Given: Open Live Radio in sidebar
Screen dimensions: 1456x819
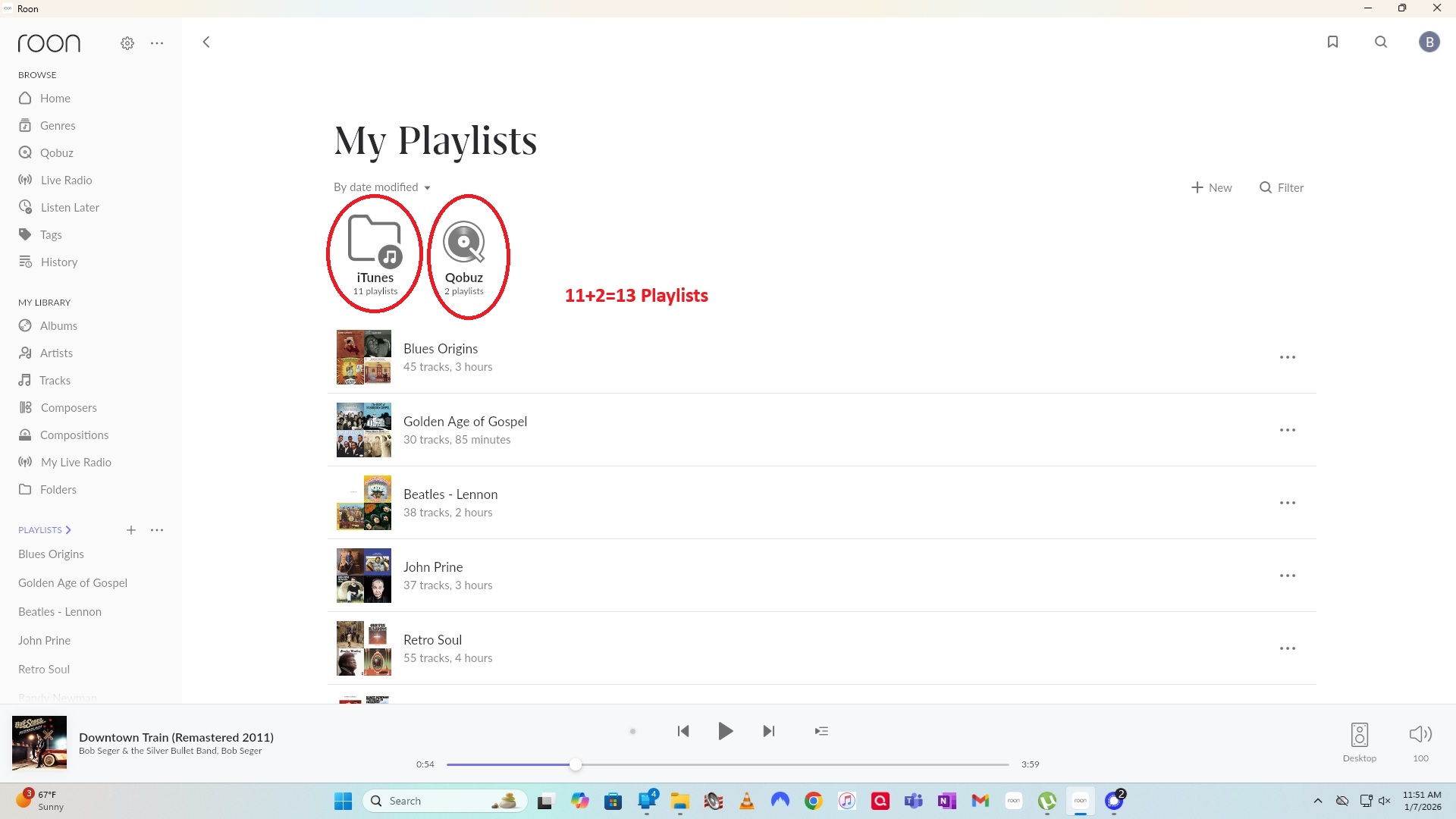Looking at the screenshot, I should (66, 180).
